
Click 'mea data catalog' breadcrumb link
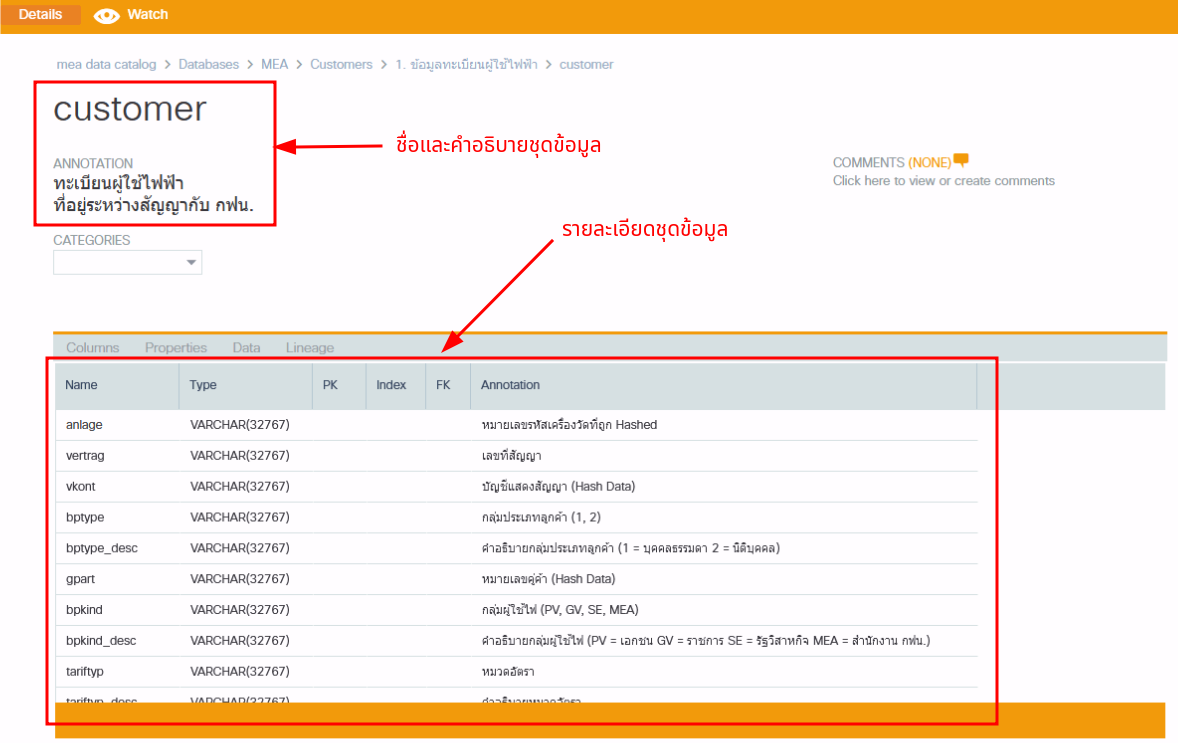tap(106, 64)
